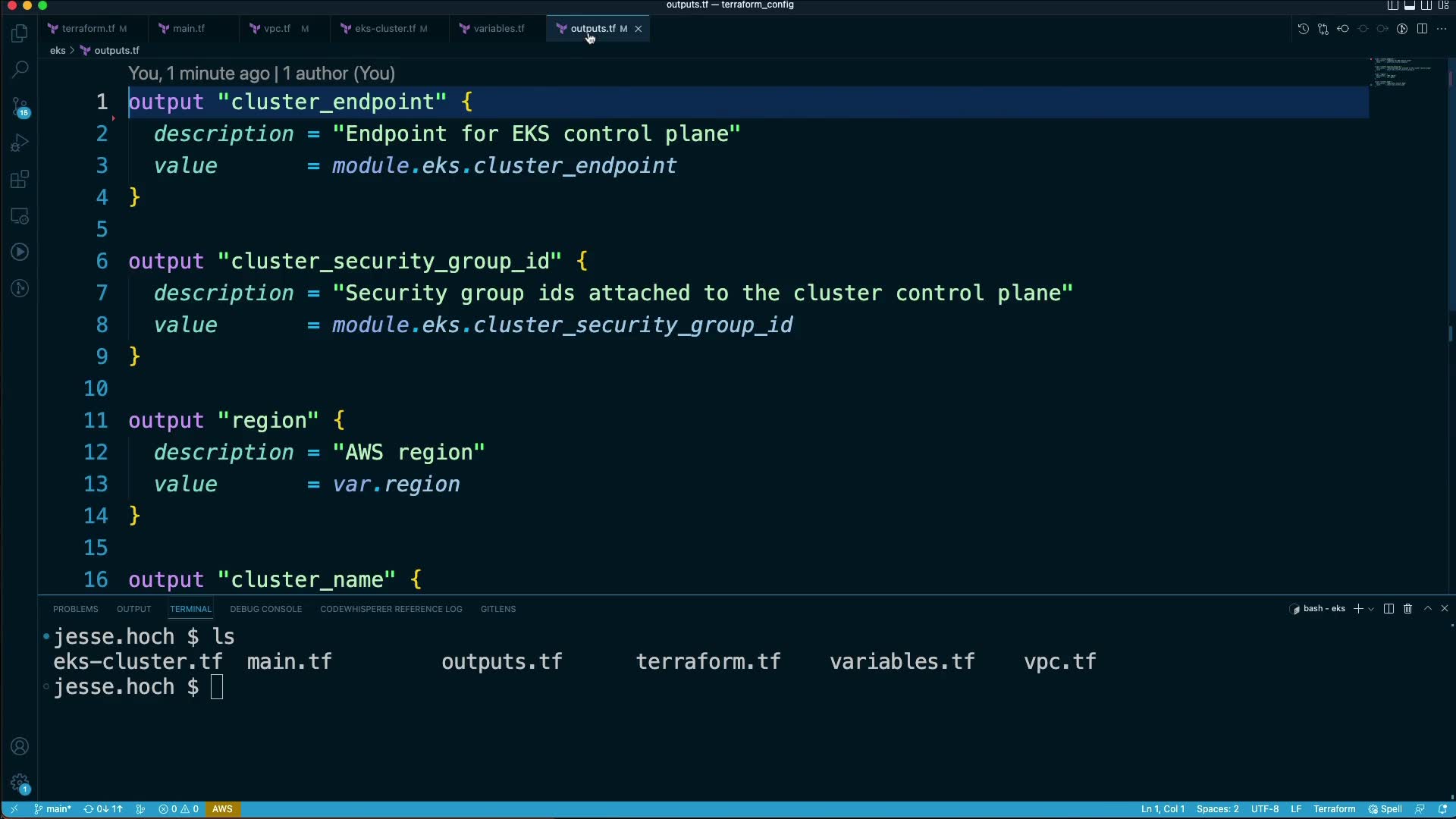Toggle the bottom panel layout button
This screenshot has width=1456, height=819.
coord(1410,5)
